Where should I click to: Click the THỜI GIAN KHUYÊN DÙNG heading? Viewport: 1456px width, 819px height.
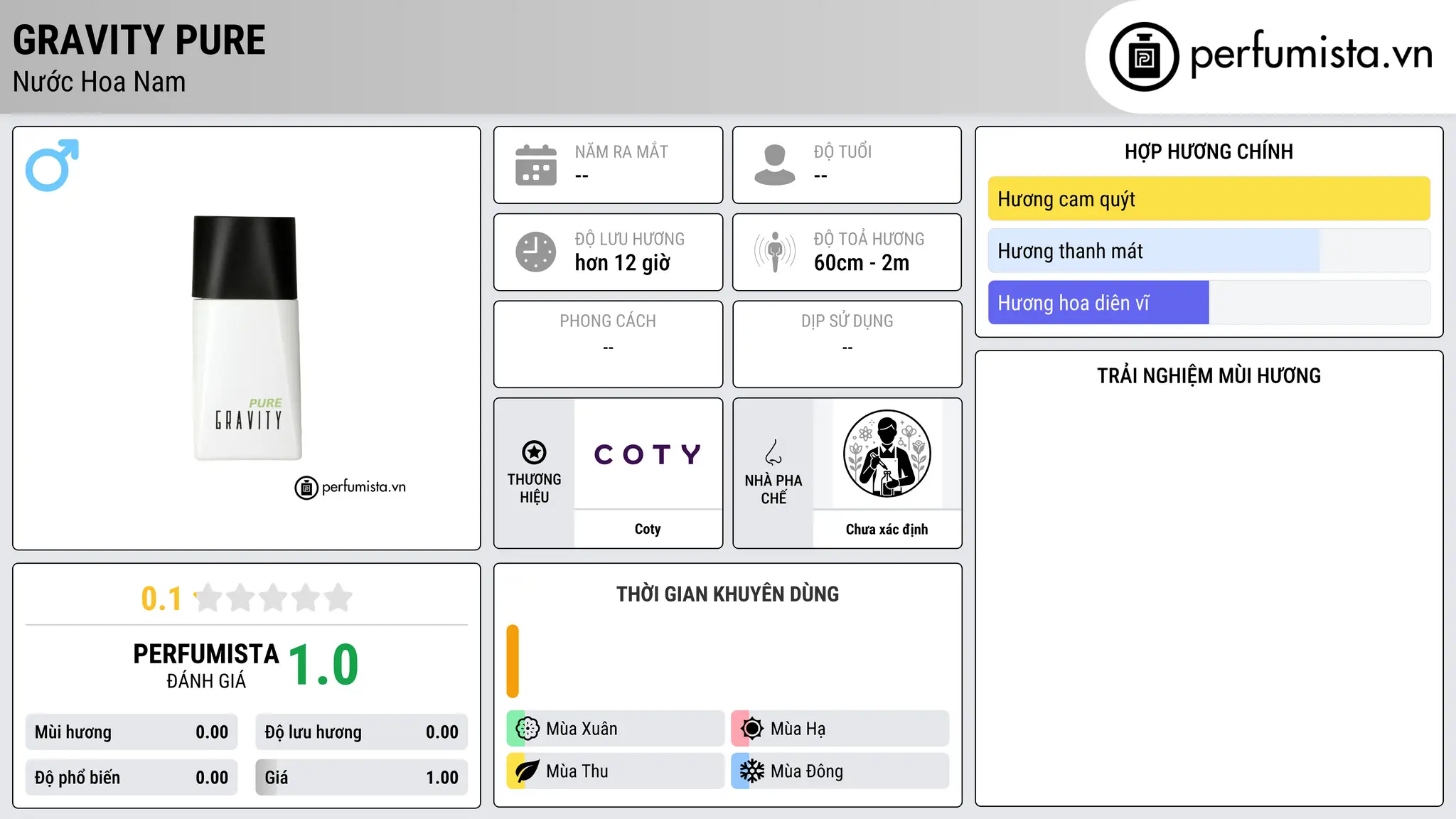point(727,594)
